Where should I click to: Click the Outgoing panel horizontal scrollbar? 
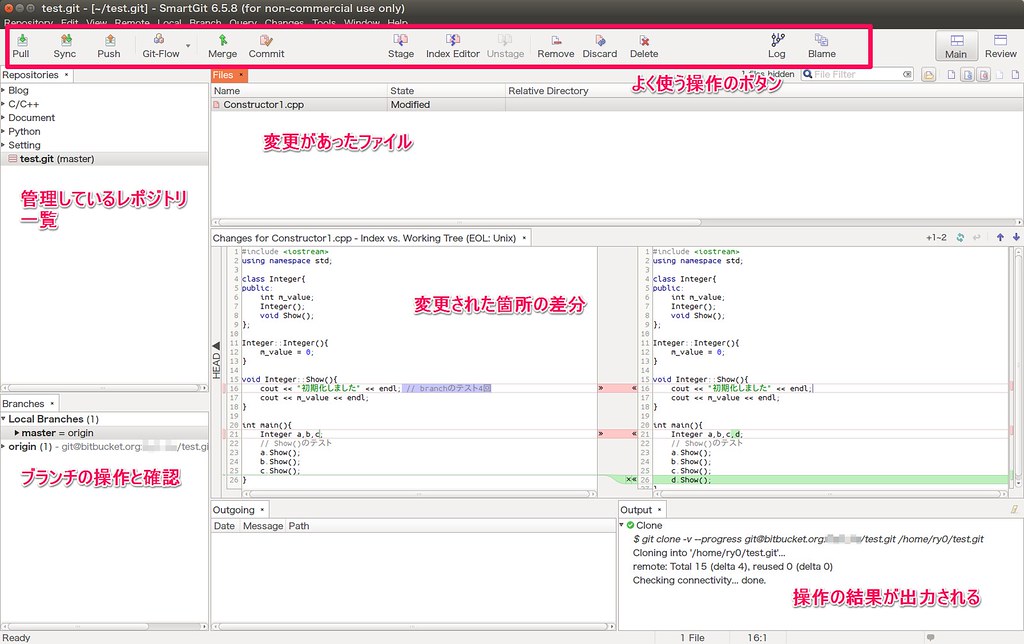[x=413, y=626]
